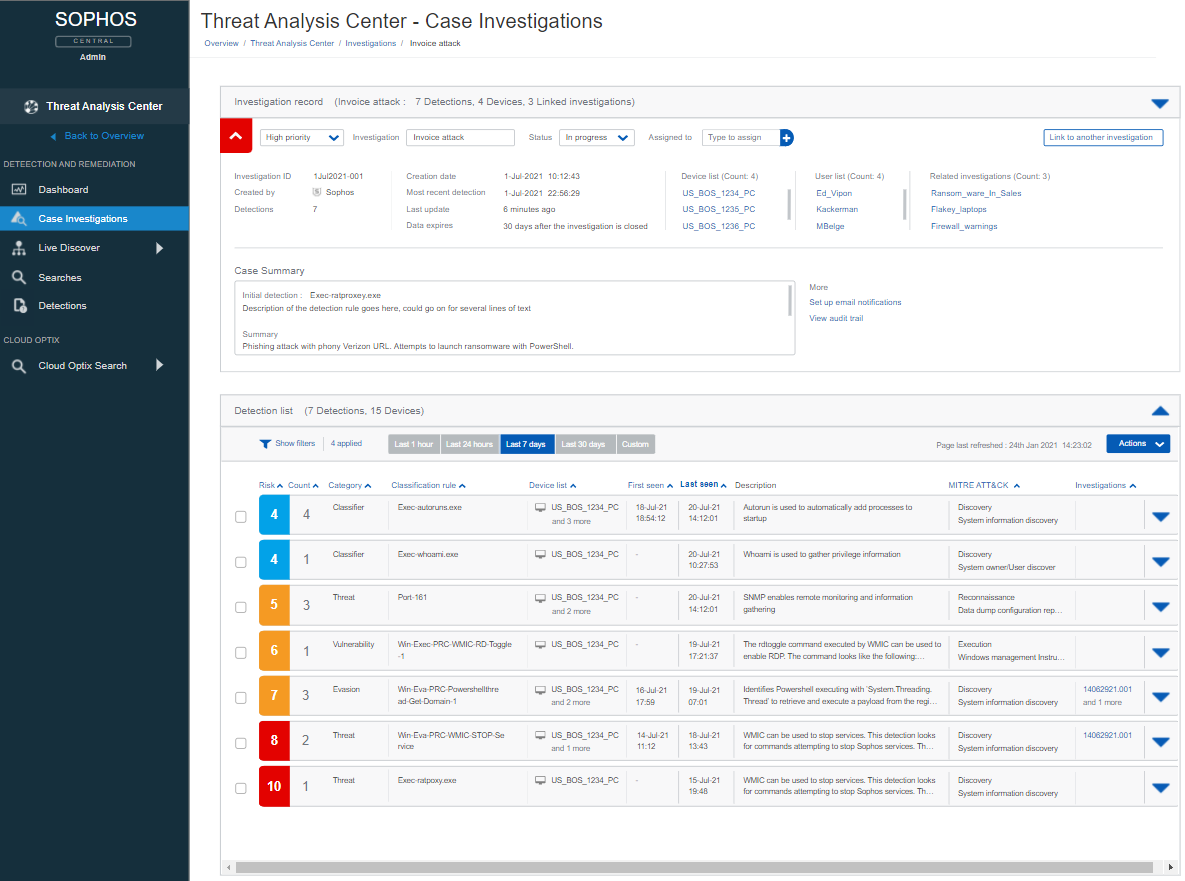Click the red priority collapse arrow icon
The width and height of the screenshot is (1185, 881).
[x=236, y=136]
